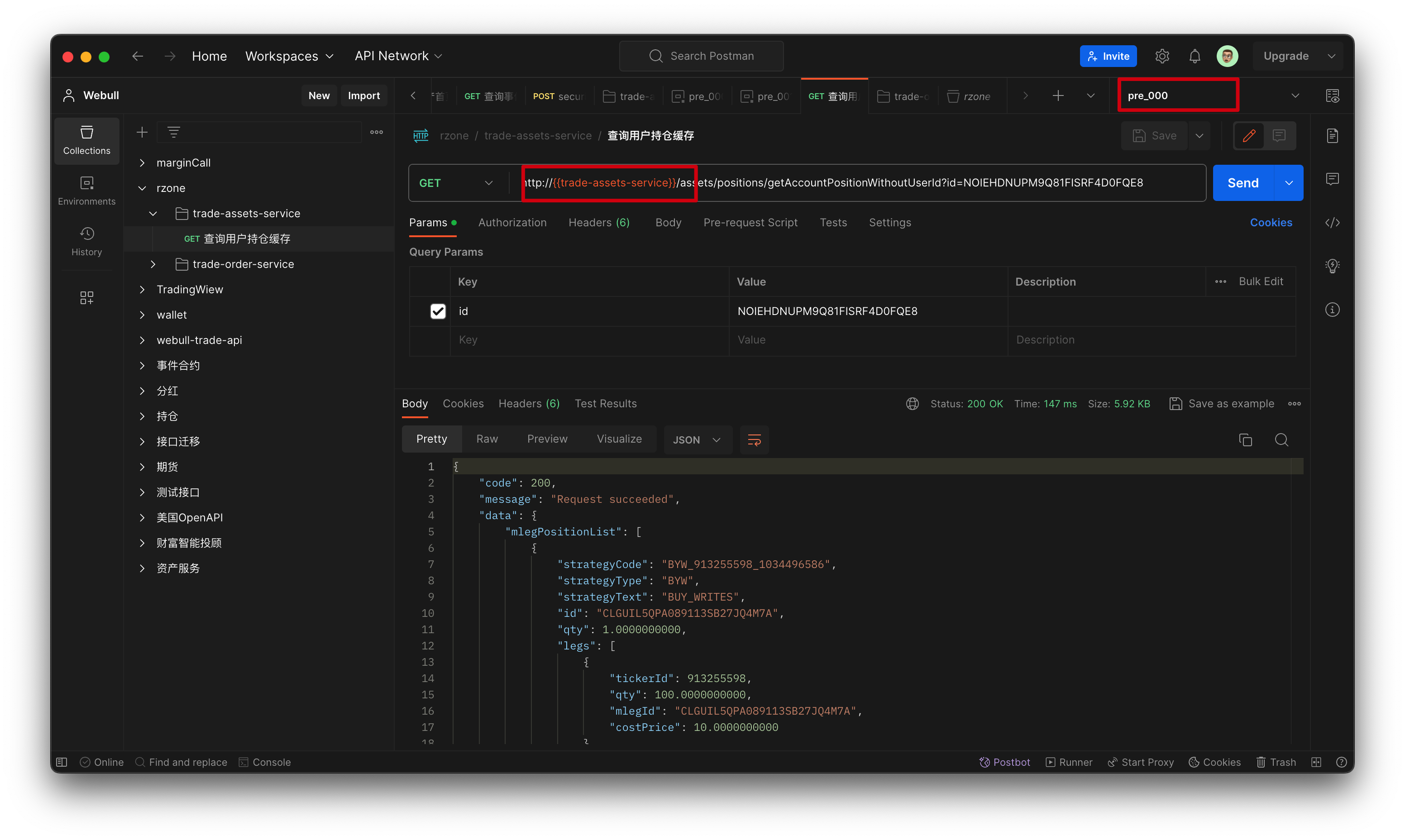Viewport: 1405px width, 840px height.
Task: Open the pre_000 environment selector dropdown
Action: (x=1295, y=95)
